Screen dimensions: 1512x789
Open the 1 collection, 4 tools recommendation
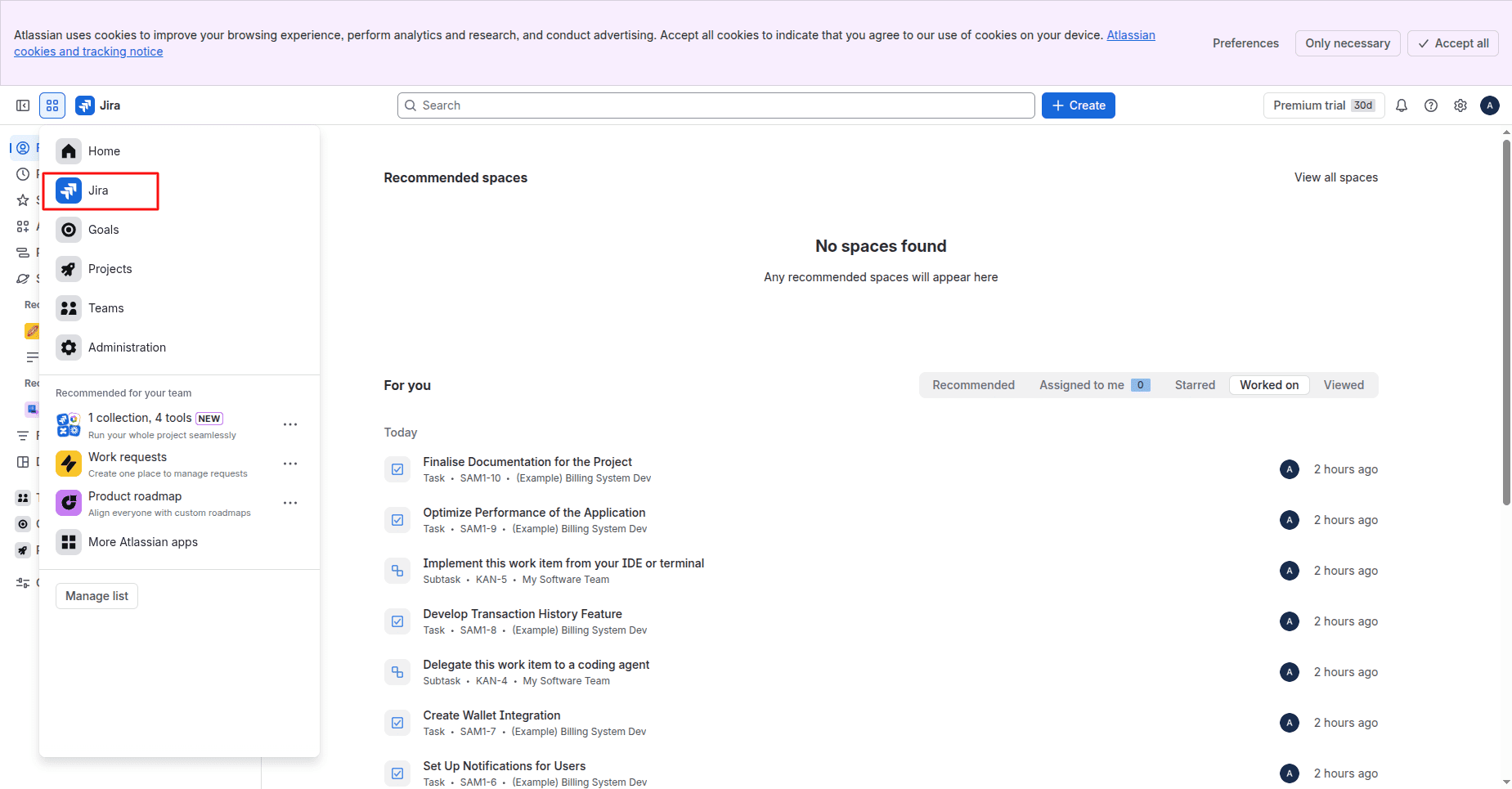pos(162,425)
